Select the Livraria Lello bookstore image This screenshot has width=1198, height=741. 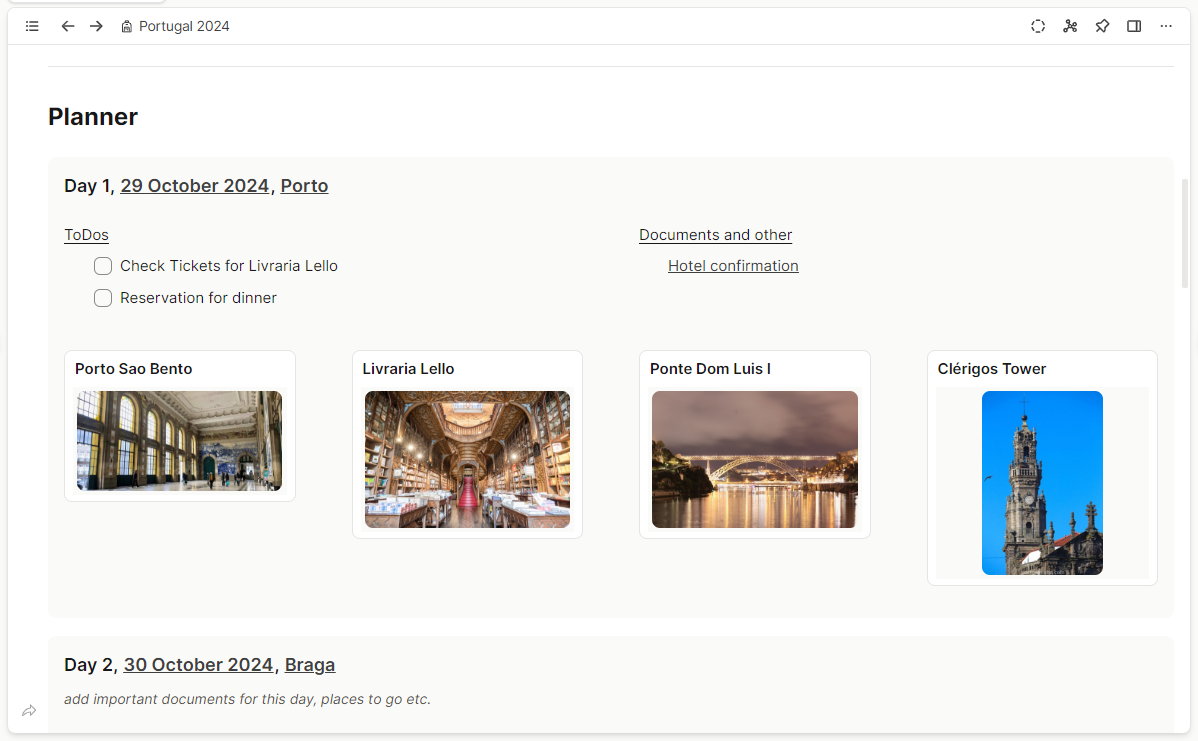[x=467, y=459]
